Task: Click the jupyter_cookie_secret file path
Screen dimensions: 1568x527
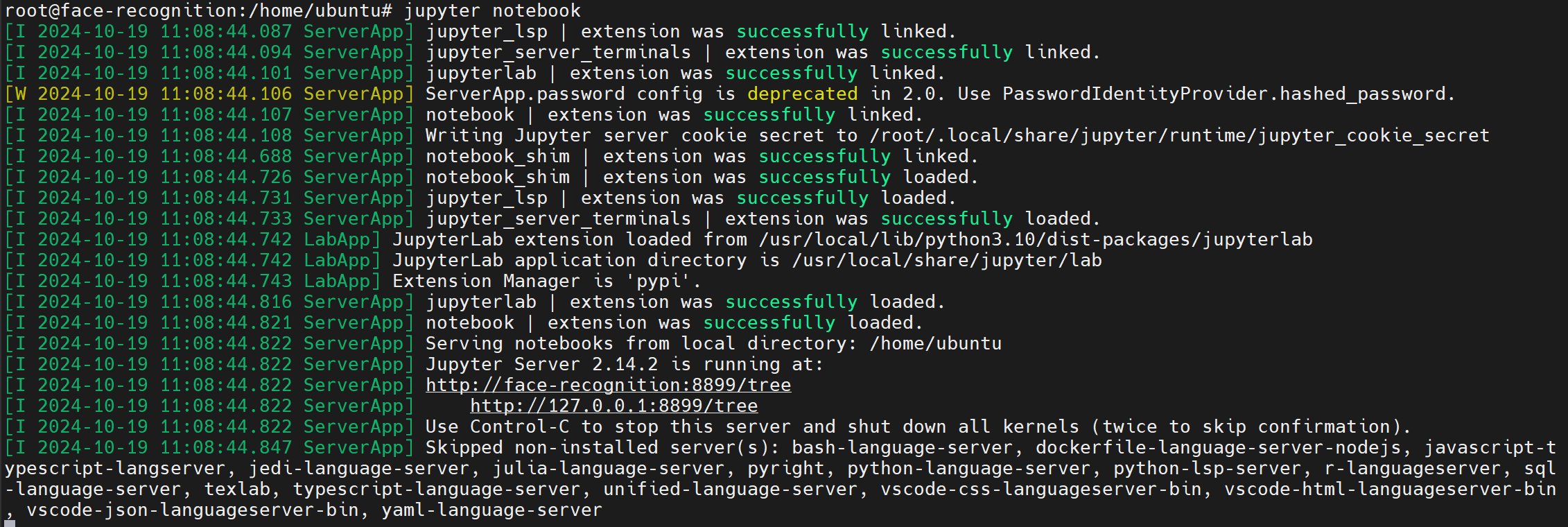Action: tap(1179, 136)
